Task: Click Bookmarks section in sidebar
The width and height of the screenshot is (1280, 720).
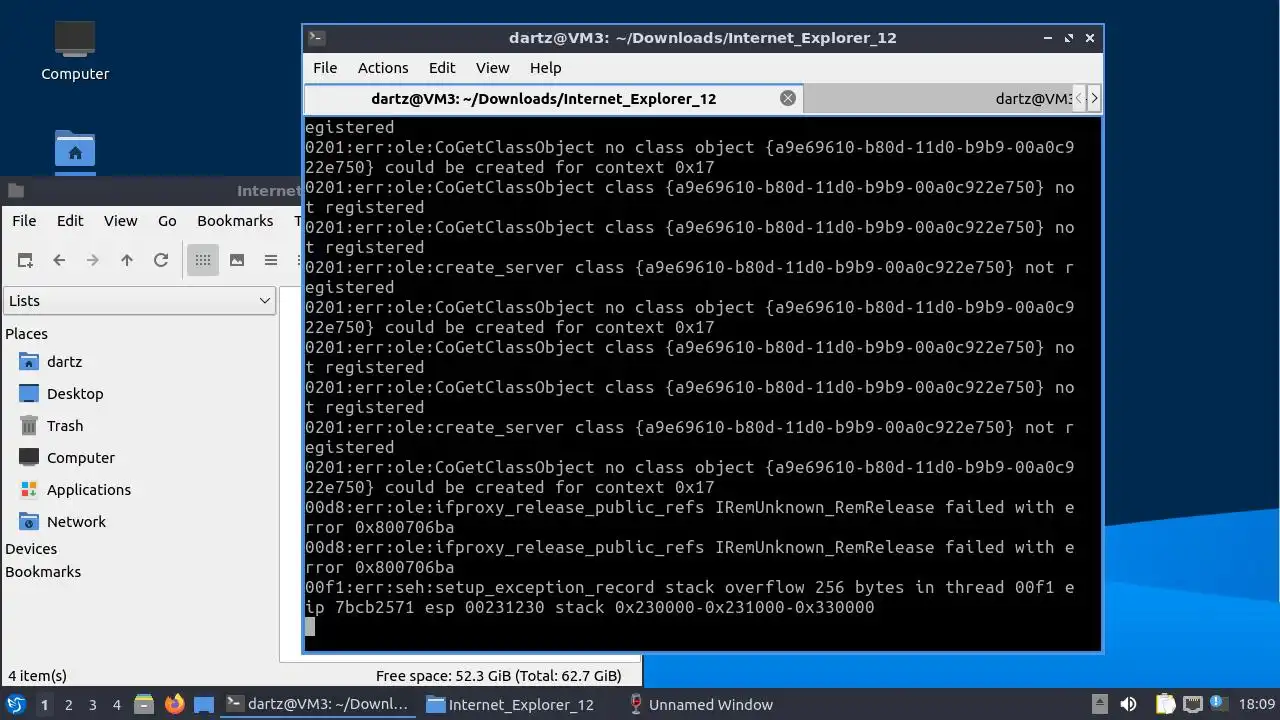Action: coord(43,572)
